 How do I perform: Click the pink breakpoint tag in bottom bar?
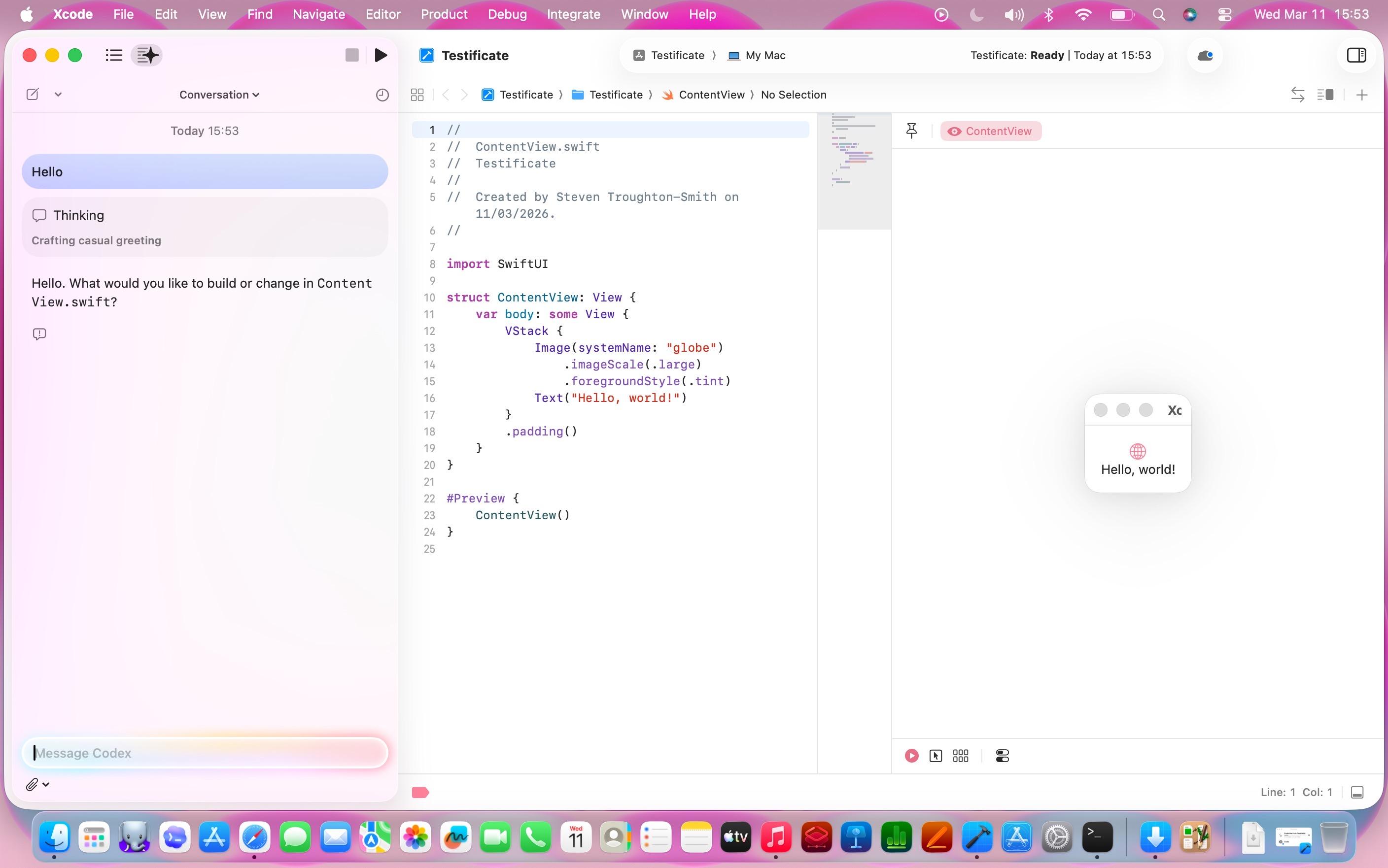tap(420, 793)
